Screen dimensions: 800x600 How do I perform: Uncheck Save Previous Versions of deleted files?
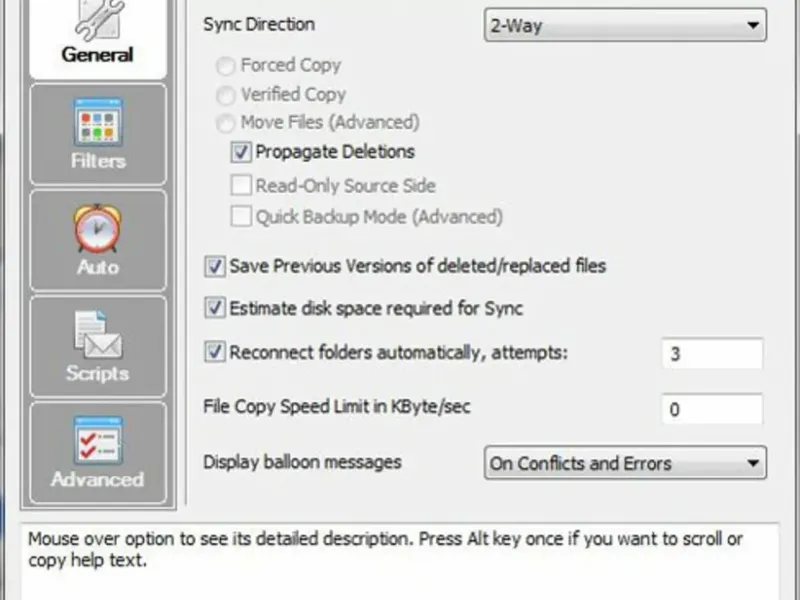click(x=215, y=267)
